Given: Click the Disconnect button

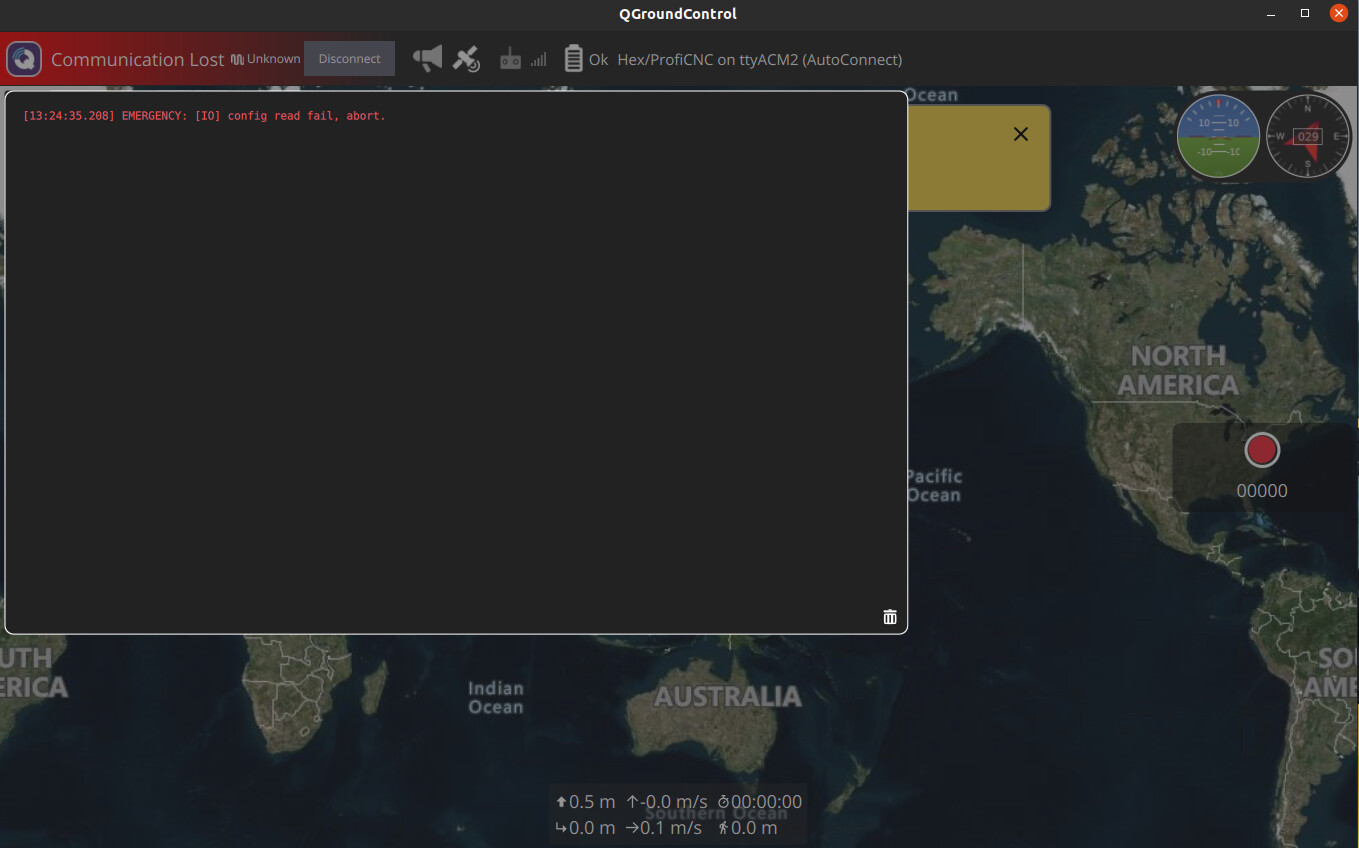Looking at the screenshot, I should click(x=349, y=59).
